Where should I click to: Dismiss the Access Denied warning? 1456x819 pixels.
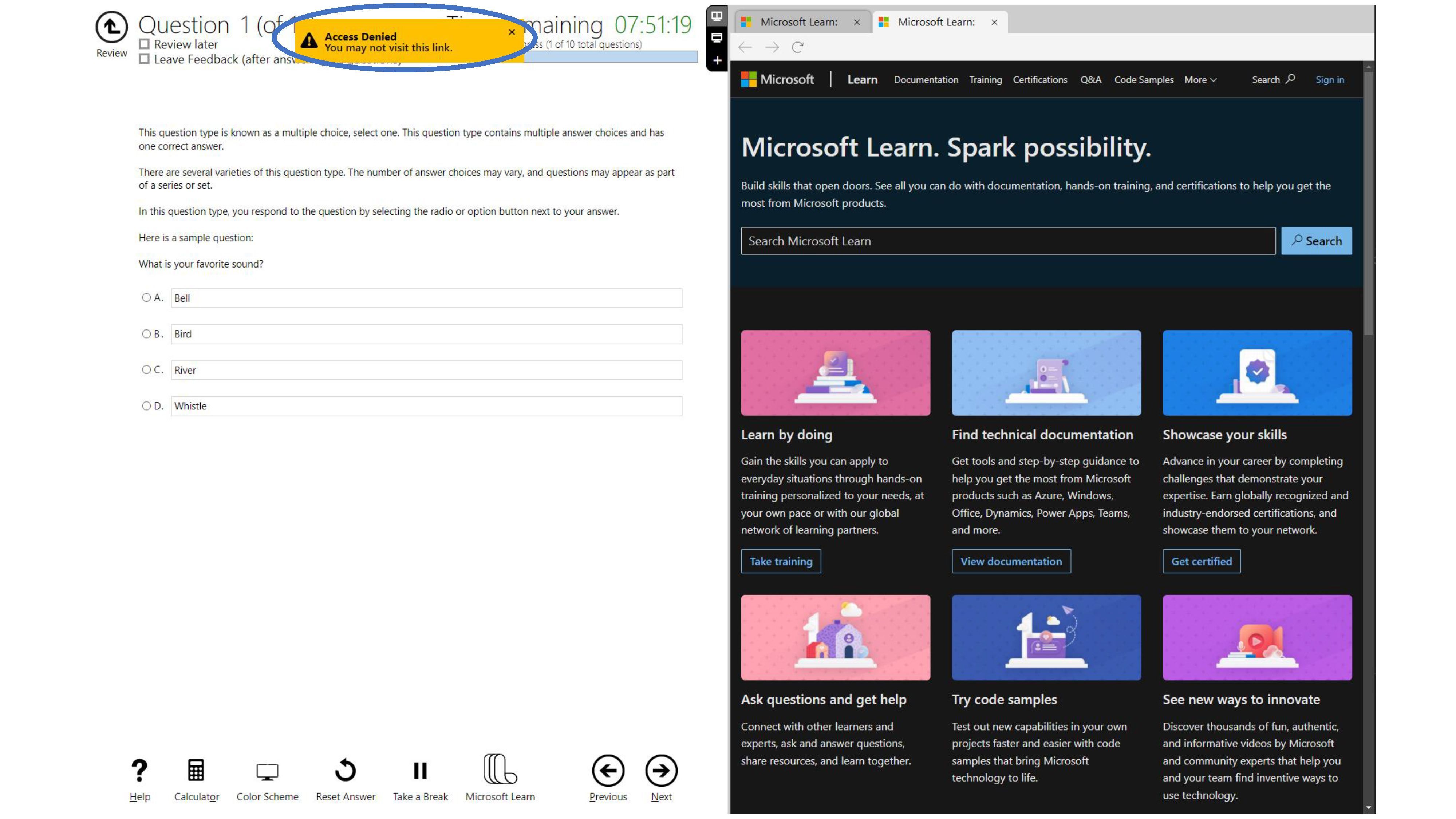point(512,32)
